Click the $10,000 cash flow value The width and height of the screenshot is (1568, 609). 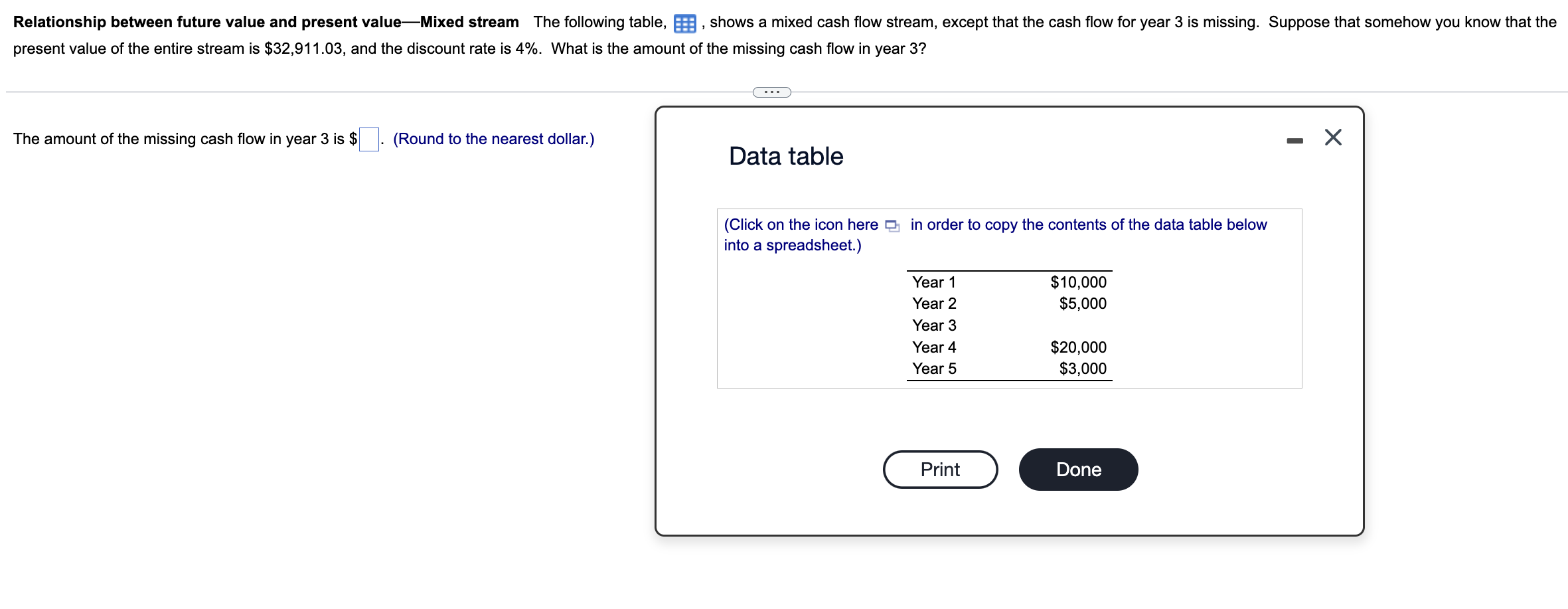tap(1078, 282)
